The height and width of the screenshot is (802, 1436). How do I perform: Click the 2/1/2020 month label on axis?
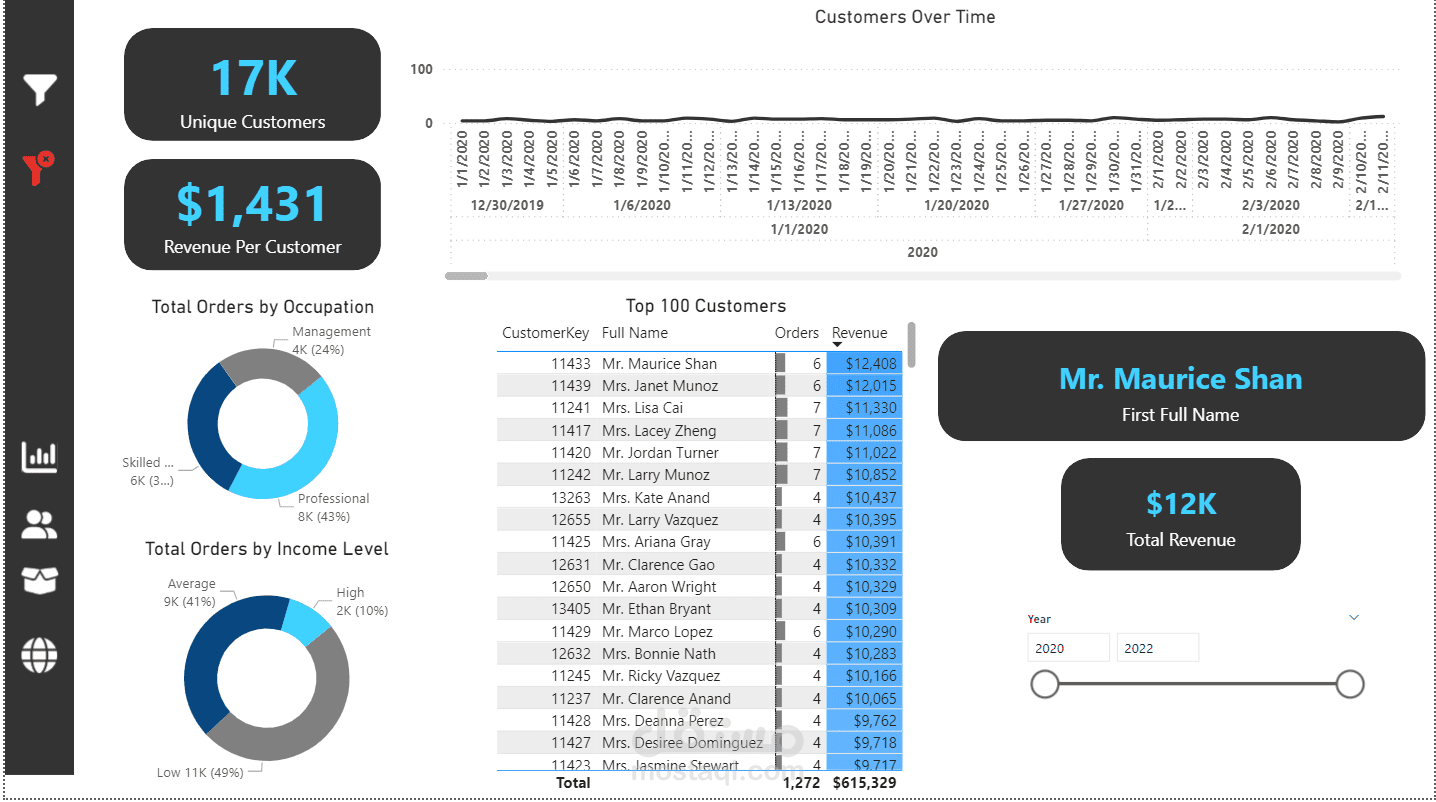[1270, 229]
